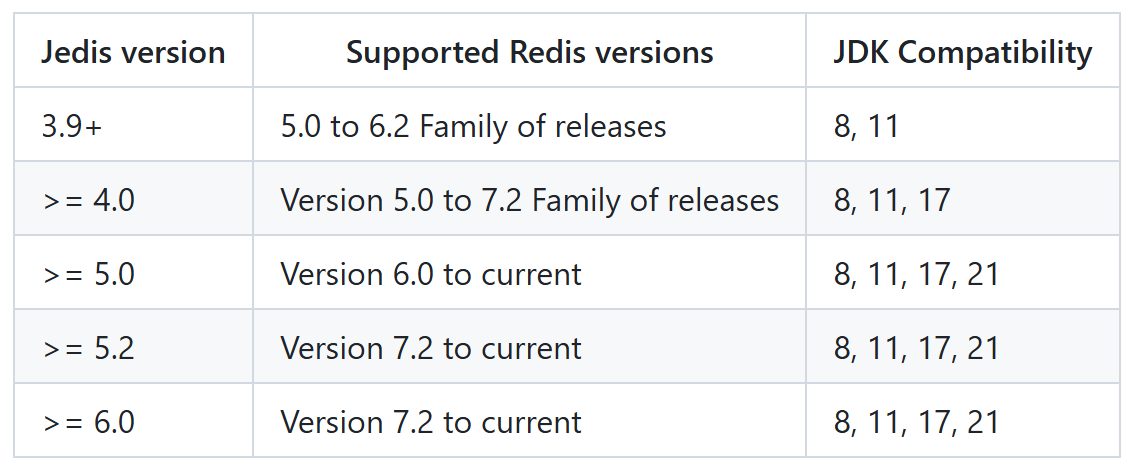Select the Supported Redis versions header
Image resolution: width=1132 pixels, height=469 pixels.
[529, 52]
